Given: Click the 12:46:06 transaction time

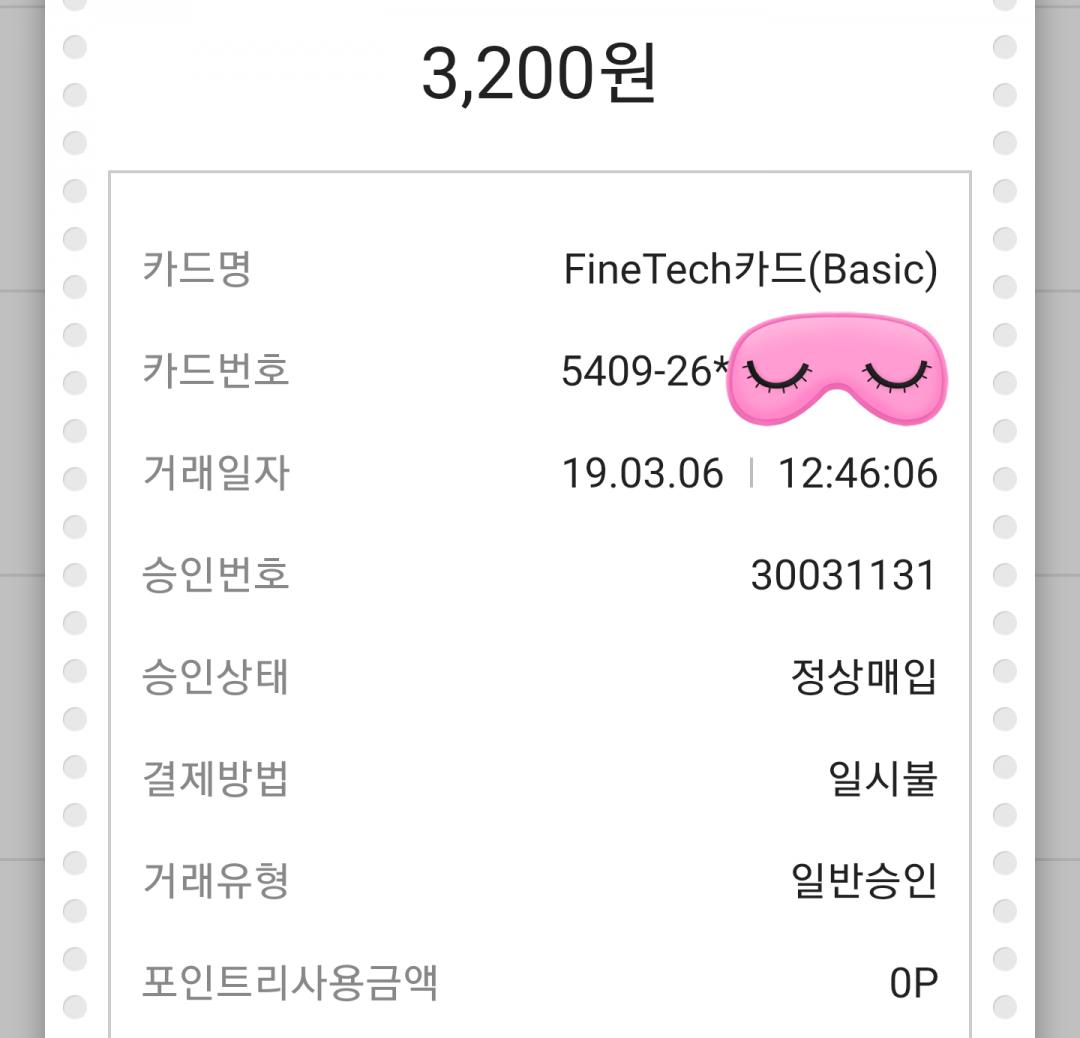Looking at the screenshot, I should point(858,474).
